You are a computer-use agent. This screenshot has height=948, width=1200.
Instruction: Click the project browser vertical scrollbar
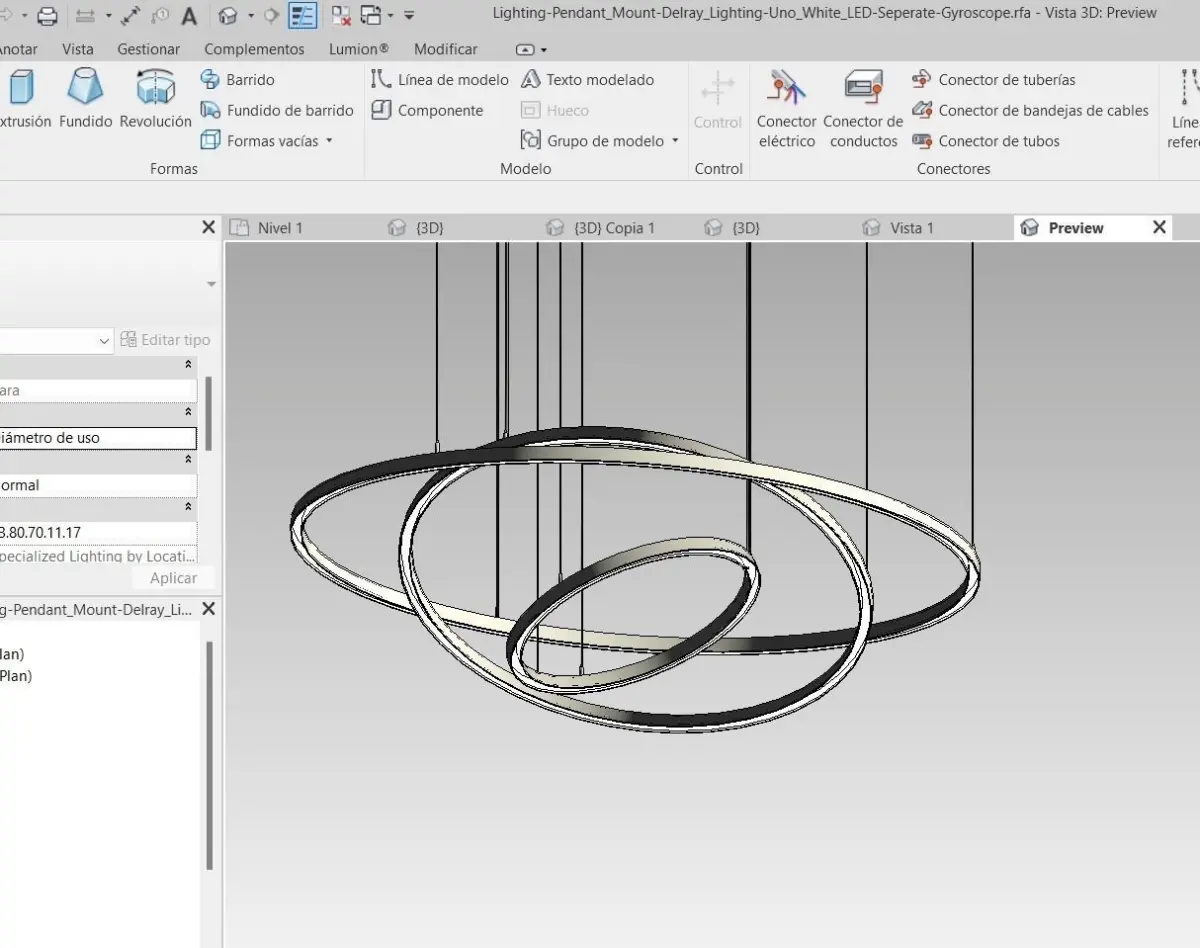[209, 755]
